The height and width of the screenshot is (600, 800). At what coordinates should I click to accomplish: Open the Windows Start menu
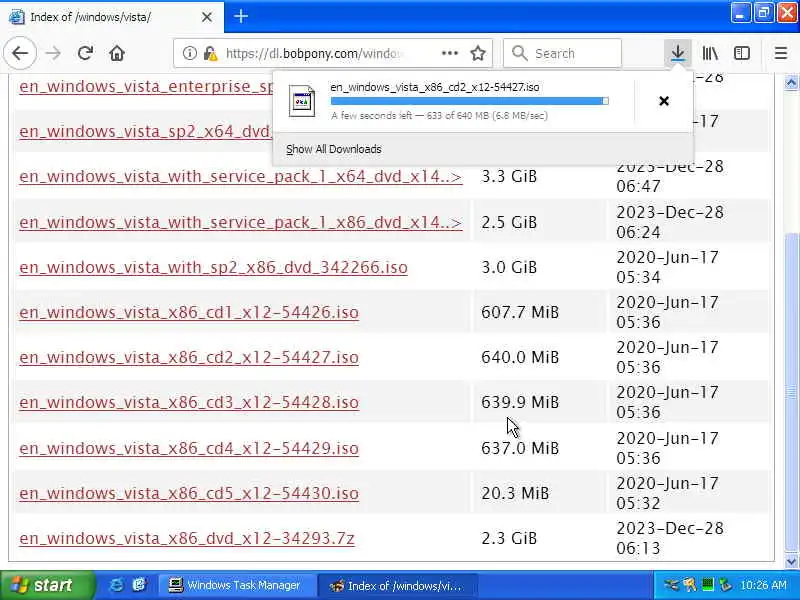(47, 585)
